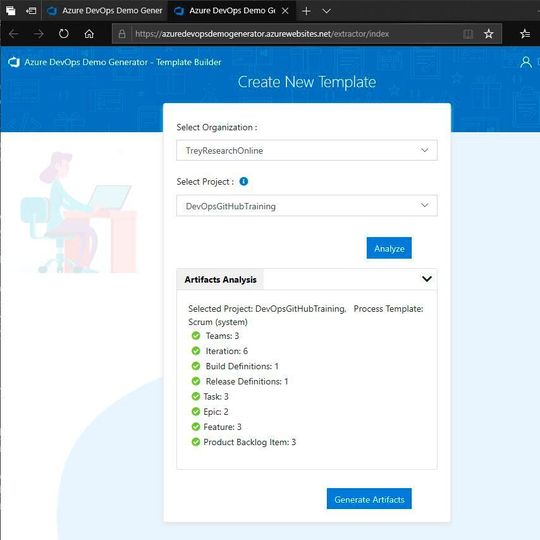The width and height of the screenshot is (540, 540).
Task: Click the green check beside Feature
Action: [196, 427]
